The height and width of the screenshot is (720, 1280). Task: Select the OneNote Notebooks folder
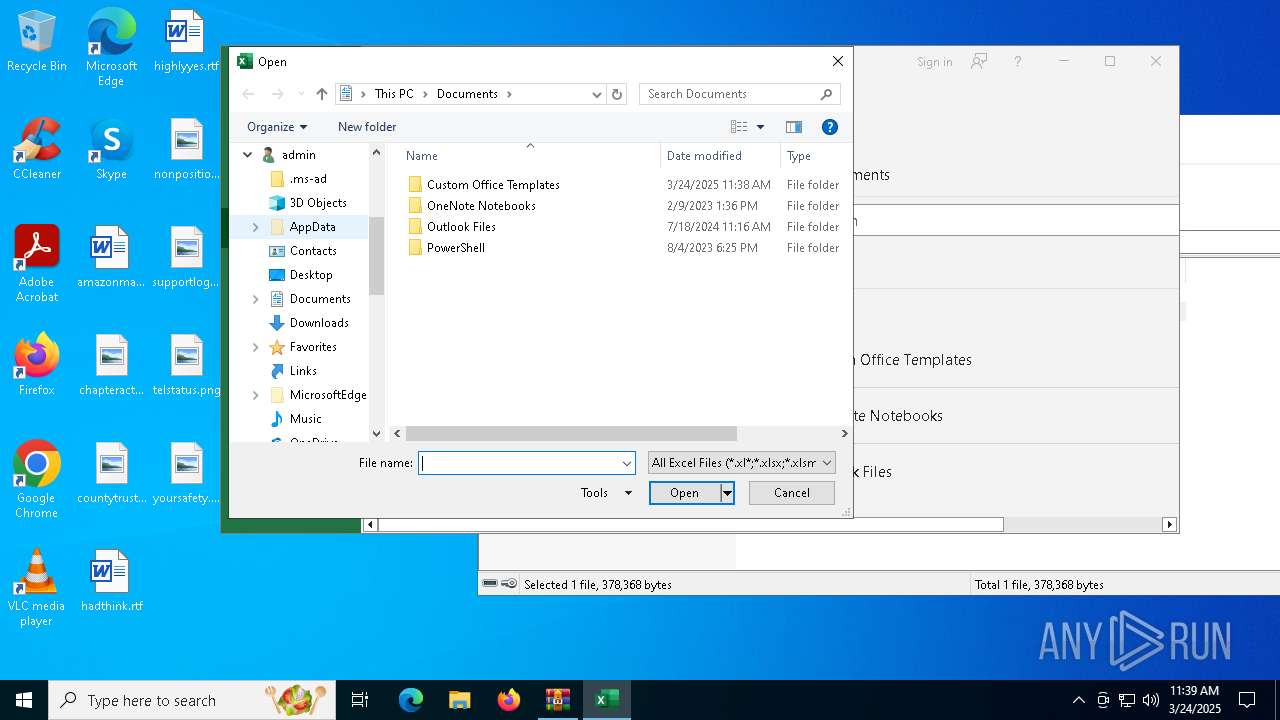[481, 206]
